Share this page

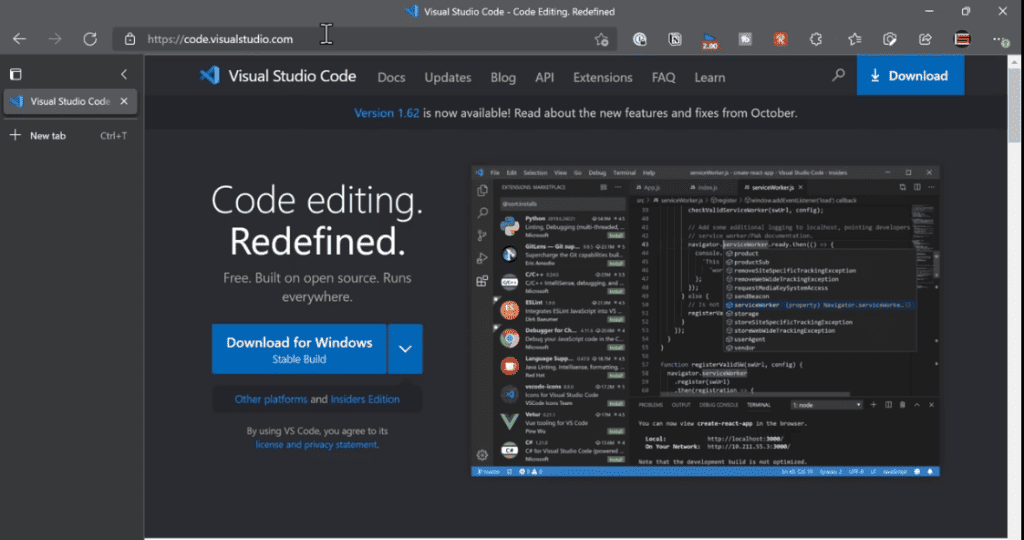(x=925, y=39)
